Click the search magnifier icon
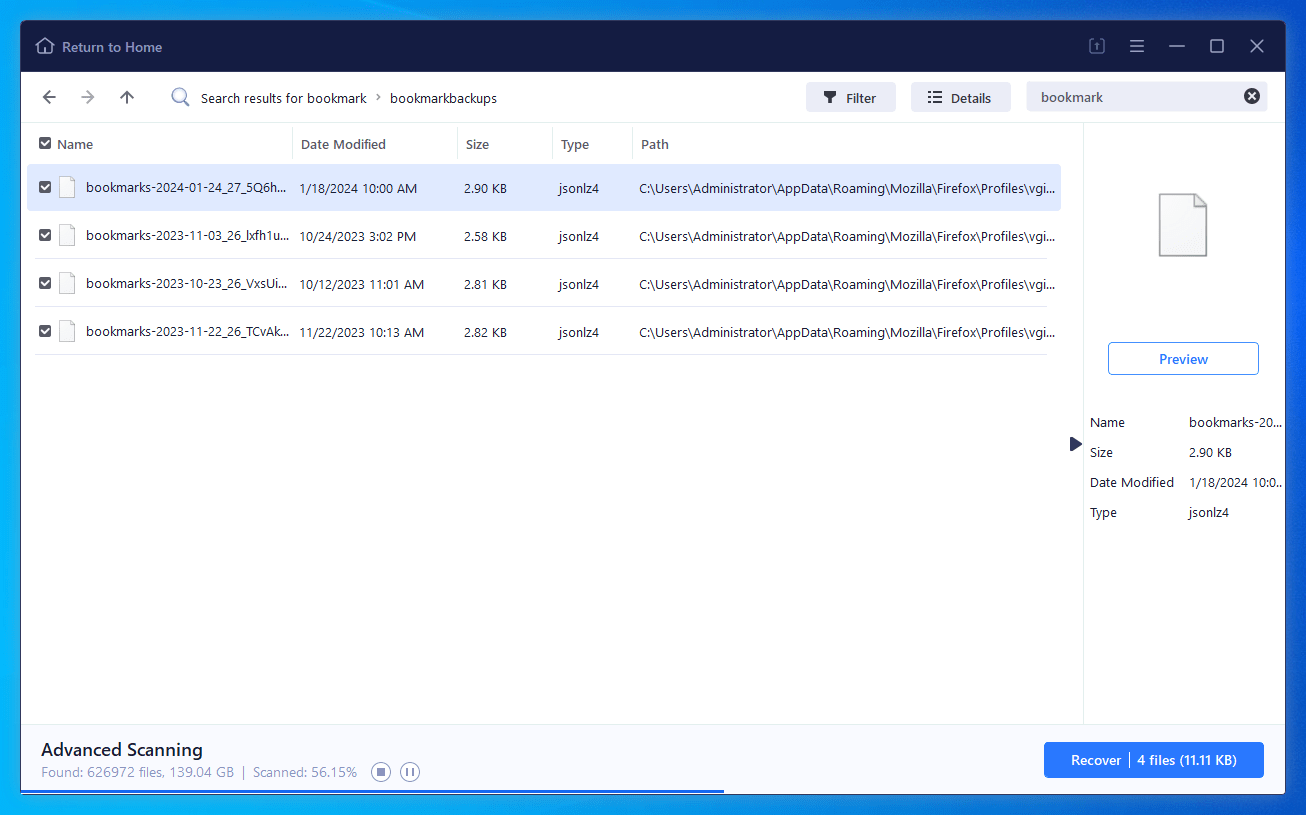 tap(180, 97)
